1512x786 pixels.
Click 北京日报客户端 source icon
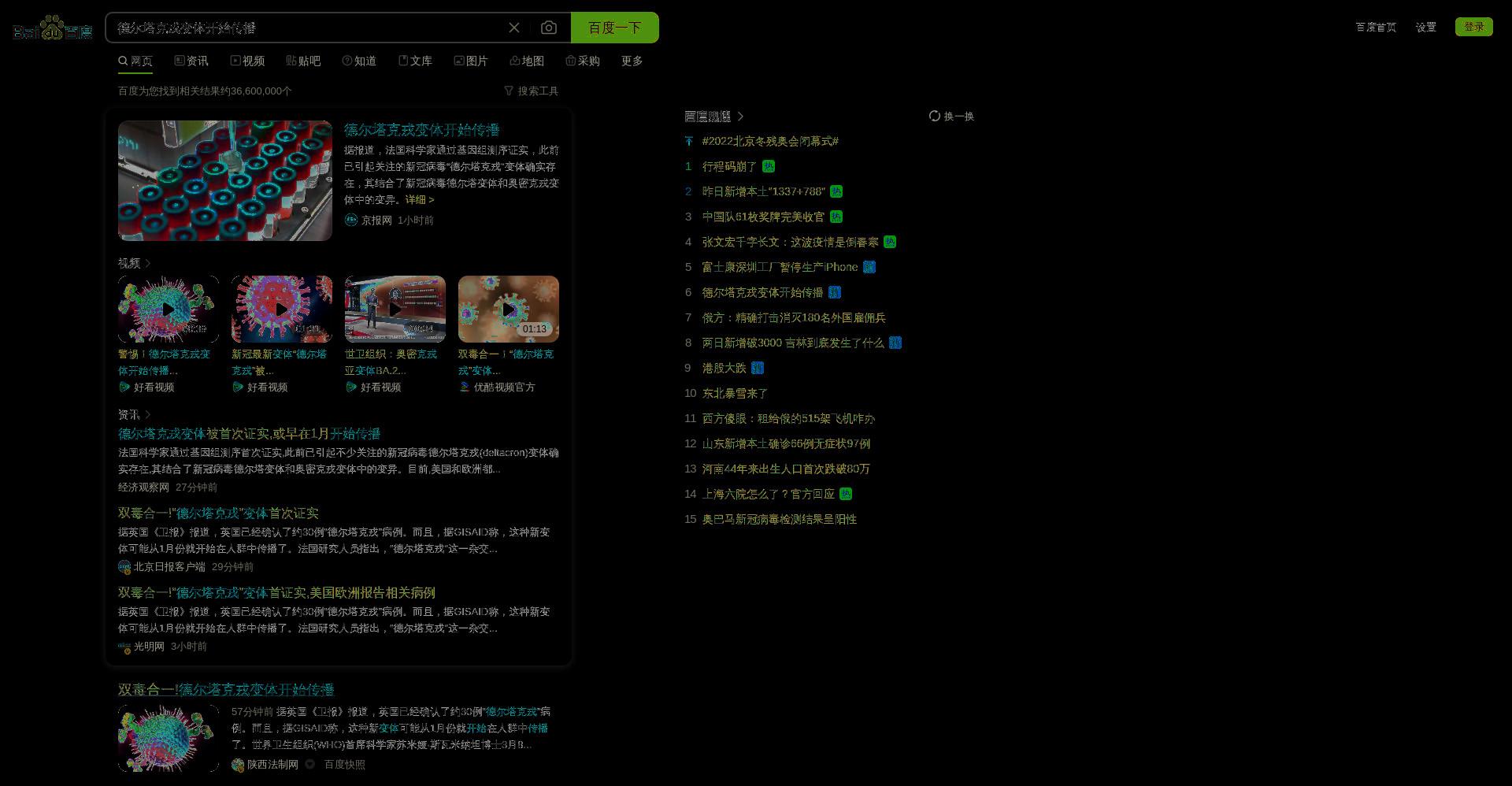(x=124, y=567)
